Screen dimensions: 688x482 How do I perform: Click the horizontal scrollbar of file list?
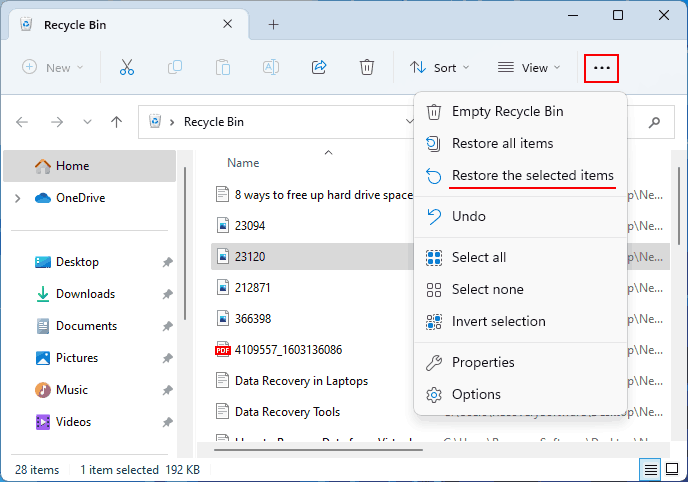click(x=318, y=450)
